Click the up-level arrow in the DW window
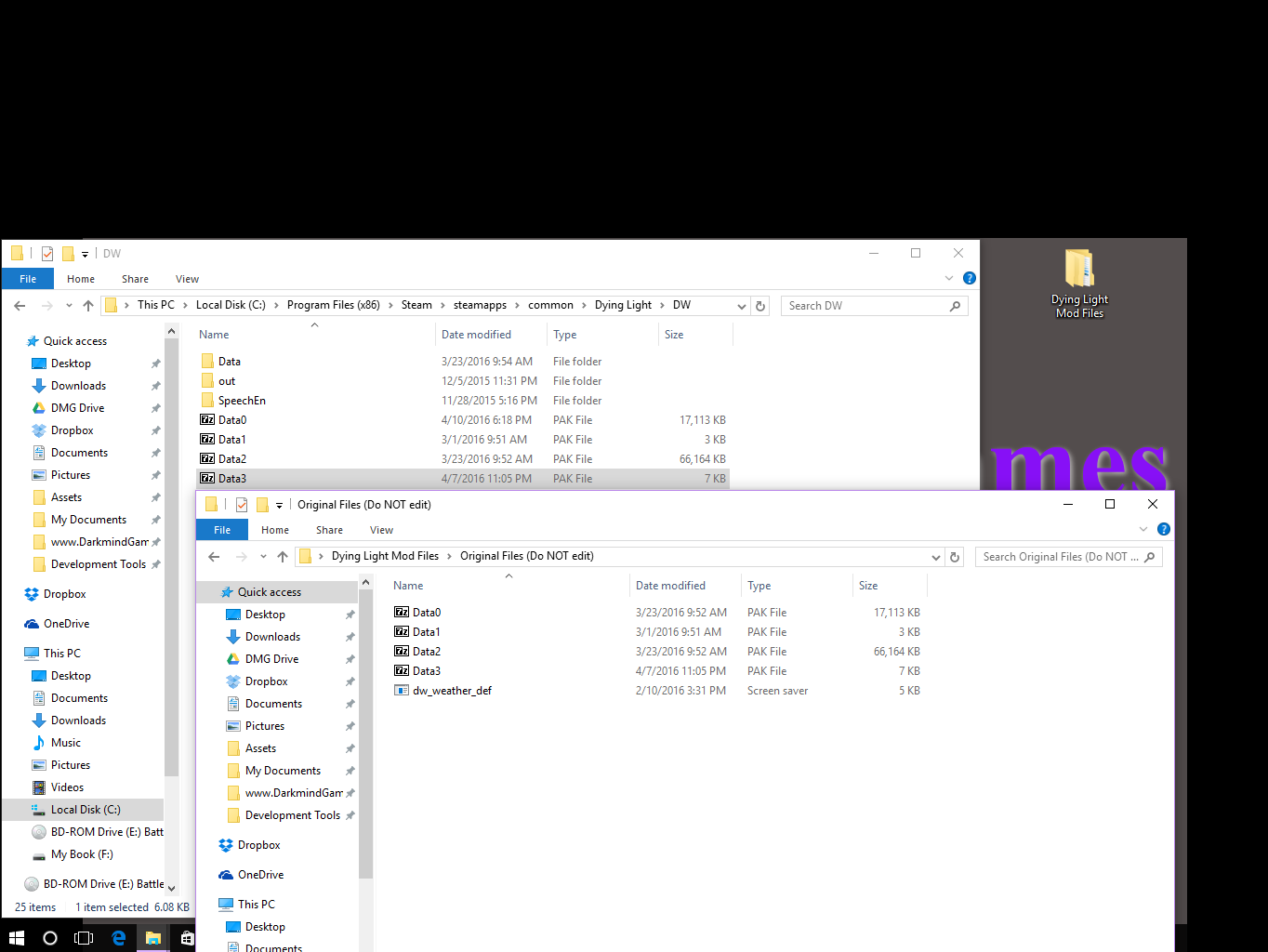Image resolution: width=1268 pixels, height=952 pixels. click(88, 306)
